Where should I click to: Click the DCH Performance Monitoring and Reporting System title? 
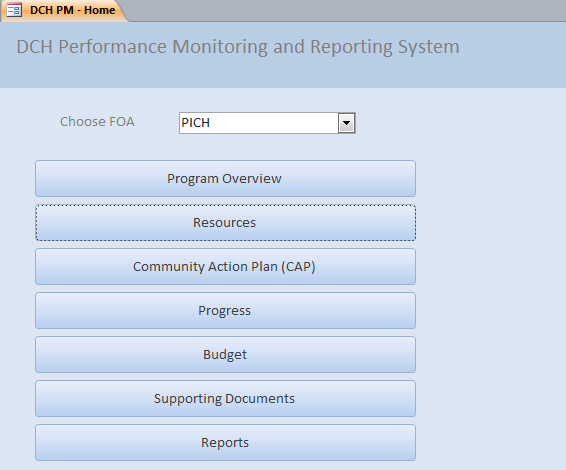(x=238, y=47)
